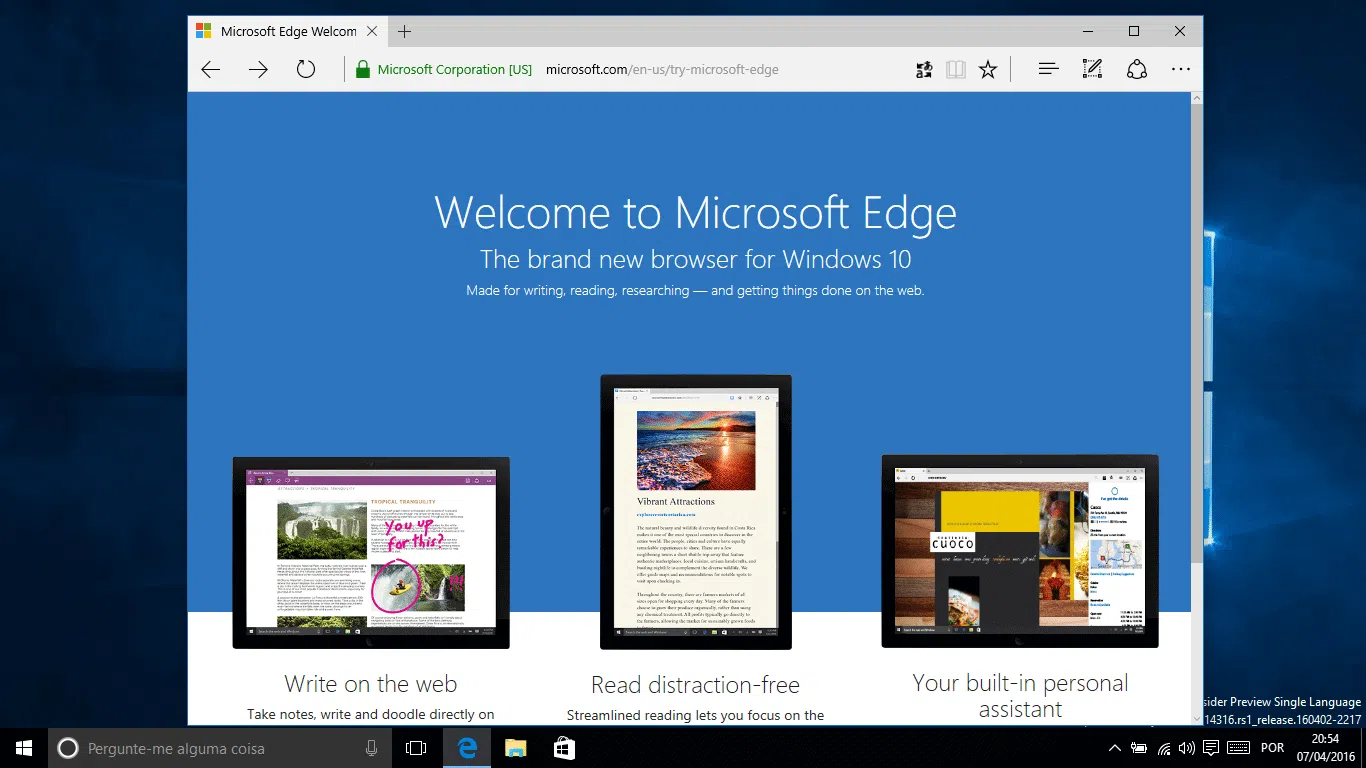Open the Windows Store taskbar icon

(x=564, y=748)
